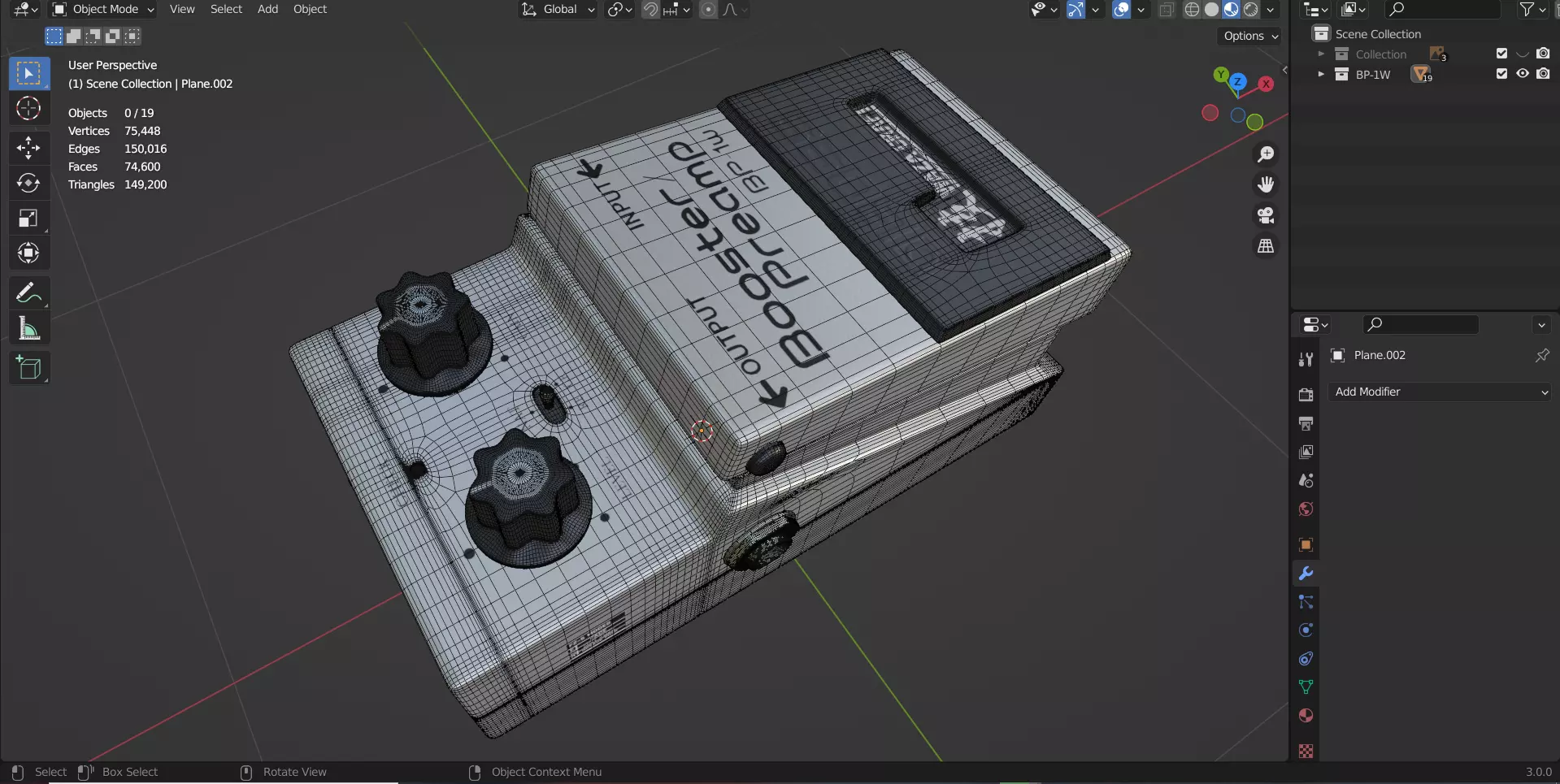Open the Add Modifier dropdown
1560x784 pixels.
tap(1440, 392)
